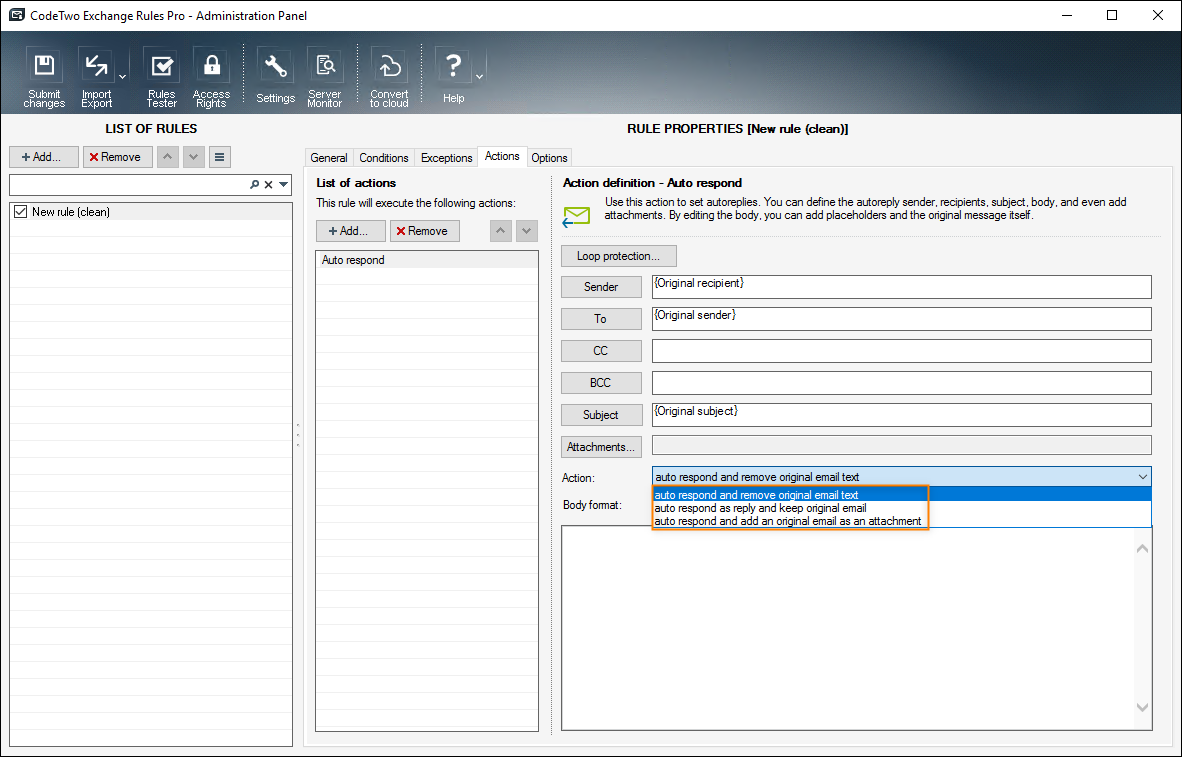Go to the Options tab
1182x757 pixels.
(549, 158)
